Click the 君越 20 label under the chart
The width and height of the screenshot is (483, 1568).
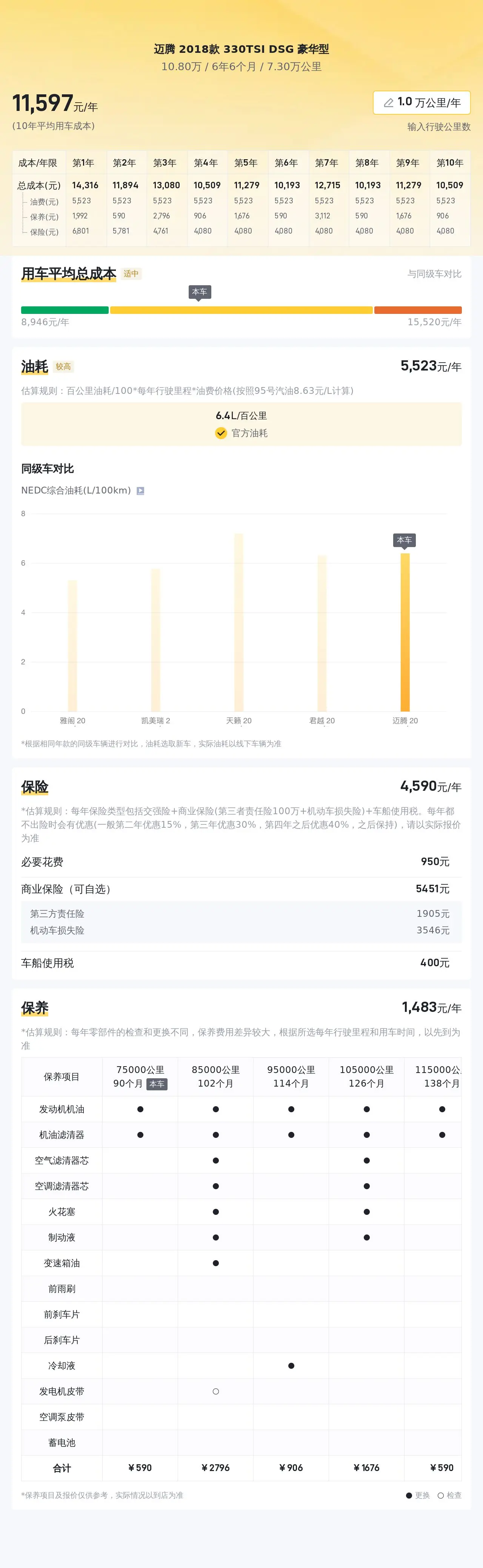pos(321,721)
